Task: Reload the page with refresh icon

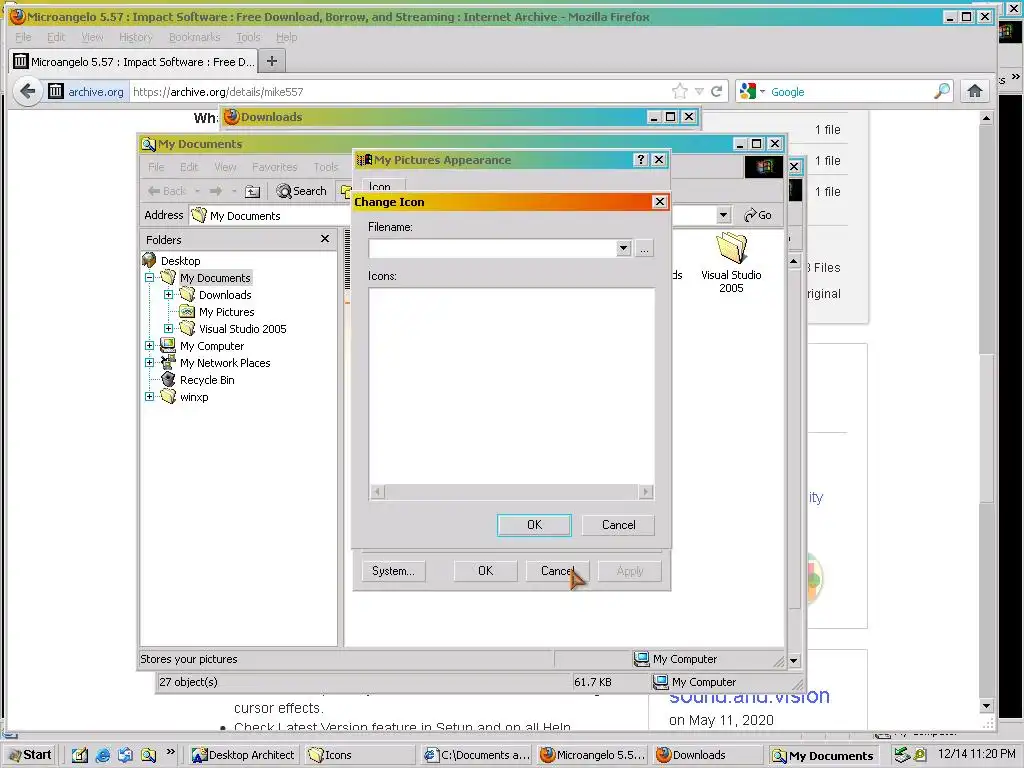Action: click(716, 91)
